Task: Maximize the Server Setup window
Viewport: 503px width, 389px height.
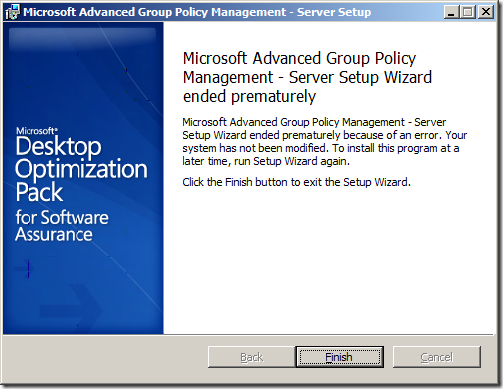Action: point(468,12)
